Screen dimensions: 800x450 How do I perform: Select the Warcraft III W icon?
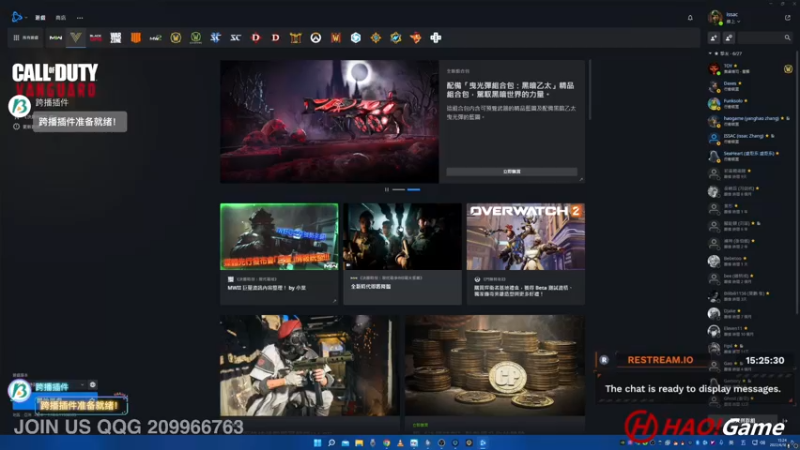tap(335, 38)
